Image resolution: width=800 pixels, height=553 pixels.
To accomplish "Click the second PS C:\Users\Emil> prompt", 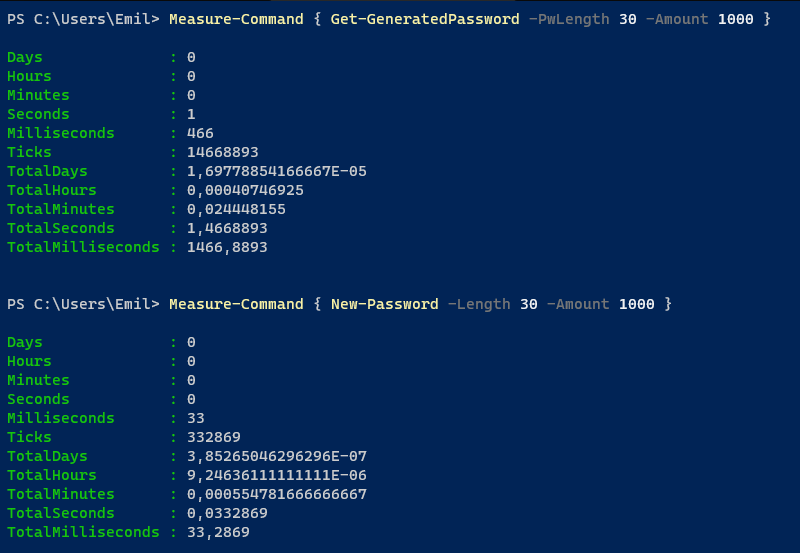I will click(x=83, y=305).
